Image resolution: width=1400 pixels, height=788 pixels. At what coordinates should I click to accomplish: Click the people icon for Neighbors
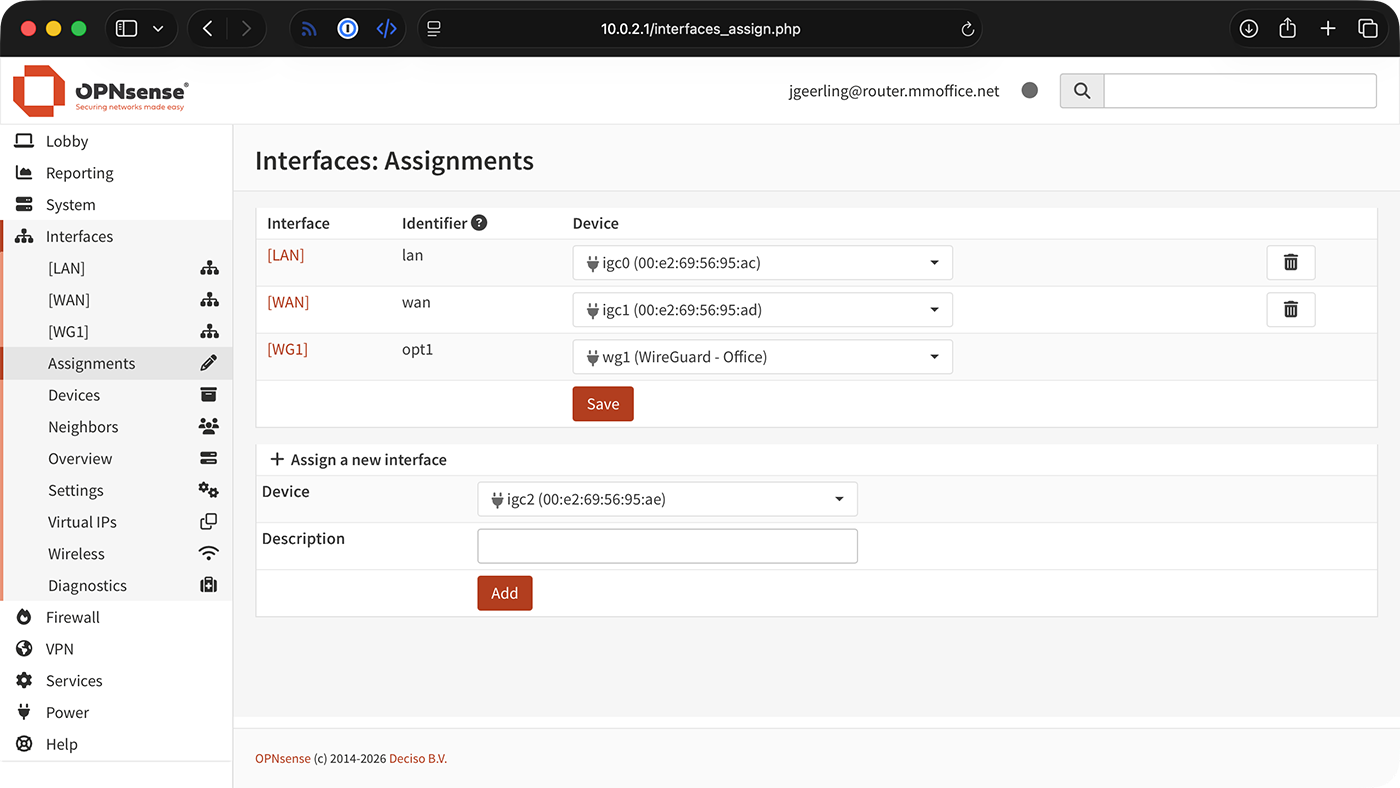[x=208, y=427]
